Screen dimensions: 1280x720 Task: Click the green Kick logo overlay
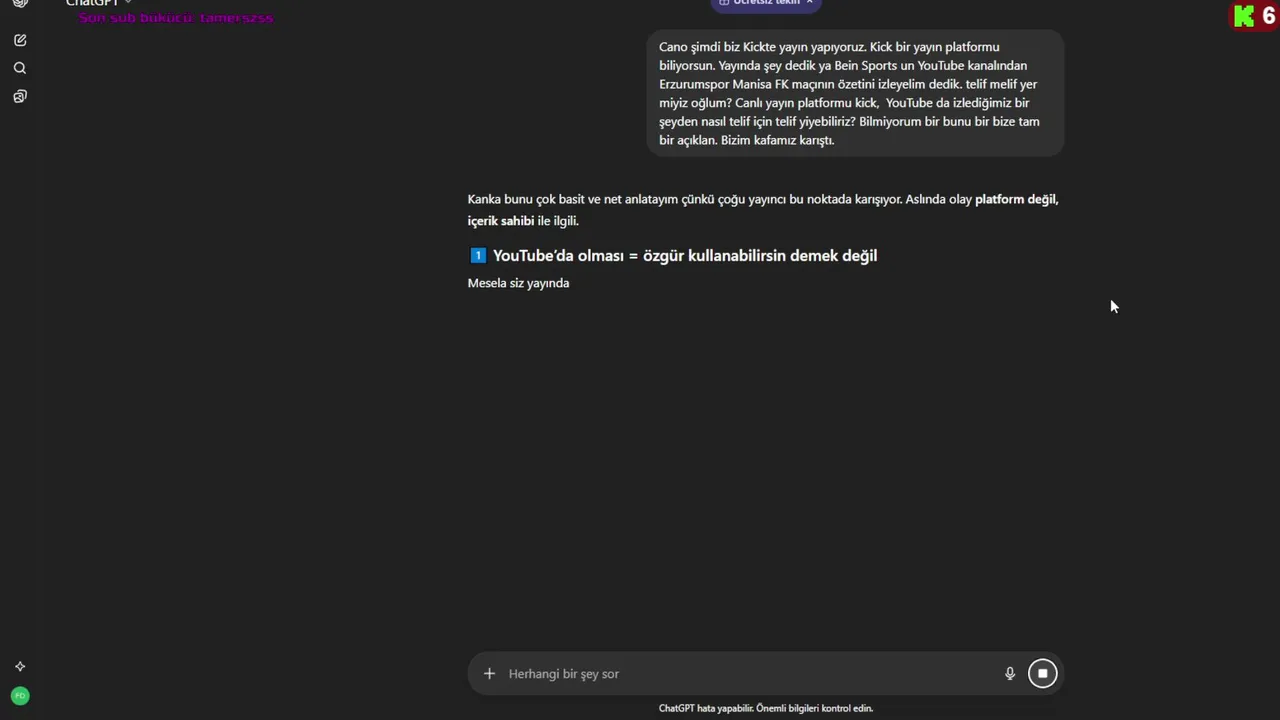pyautogui.click(x=1244, y=16)
